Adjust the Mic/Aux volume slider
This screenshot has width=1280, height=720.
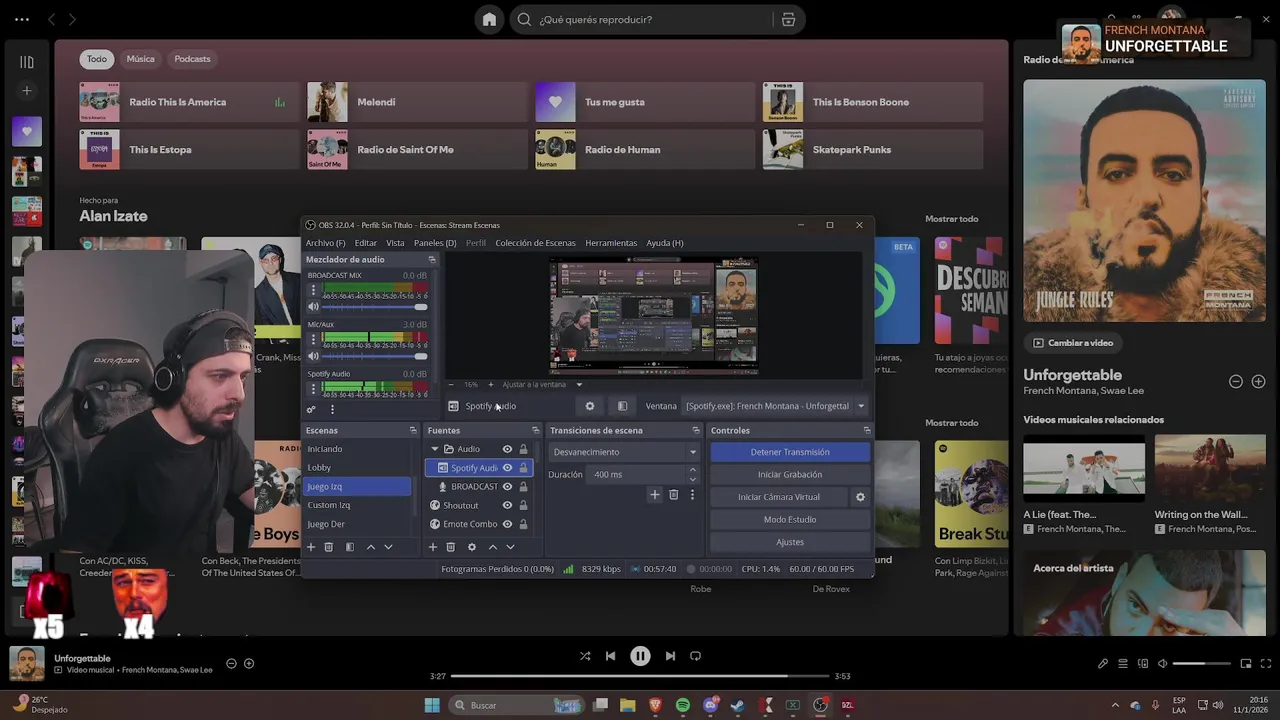[375, 356]
